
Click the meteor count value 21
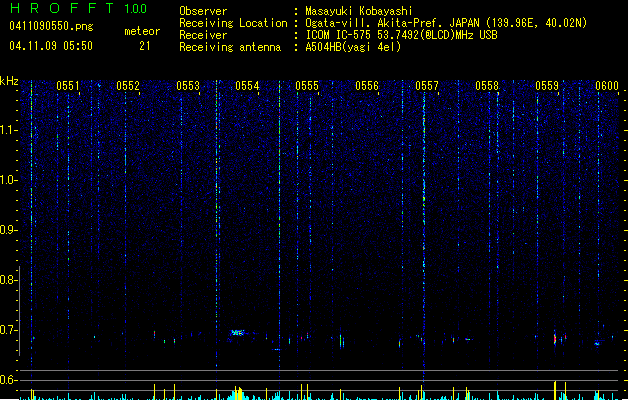145,46
